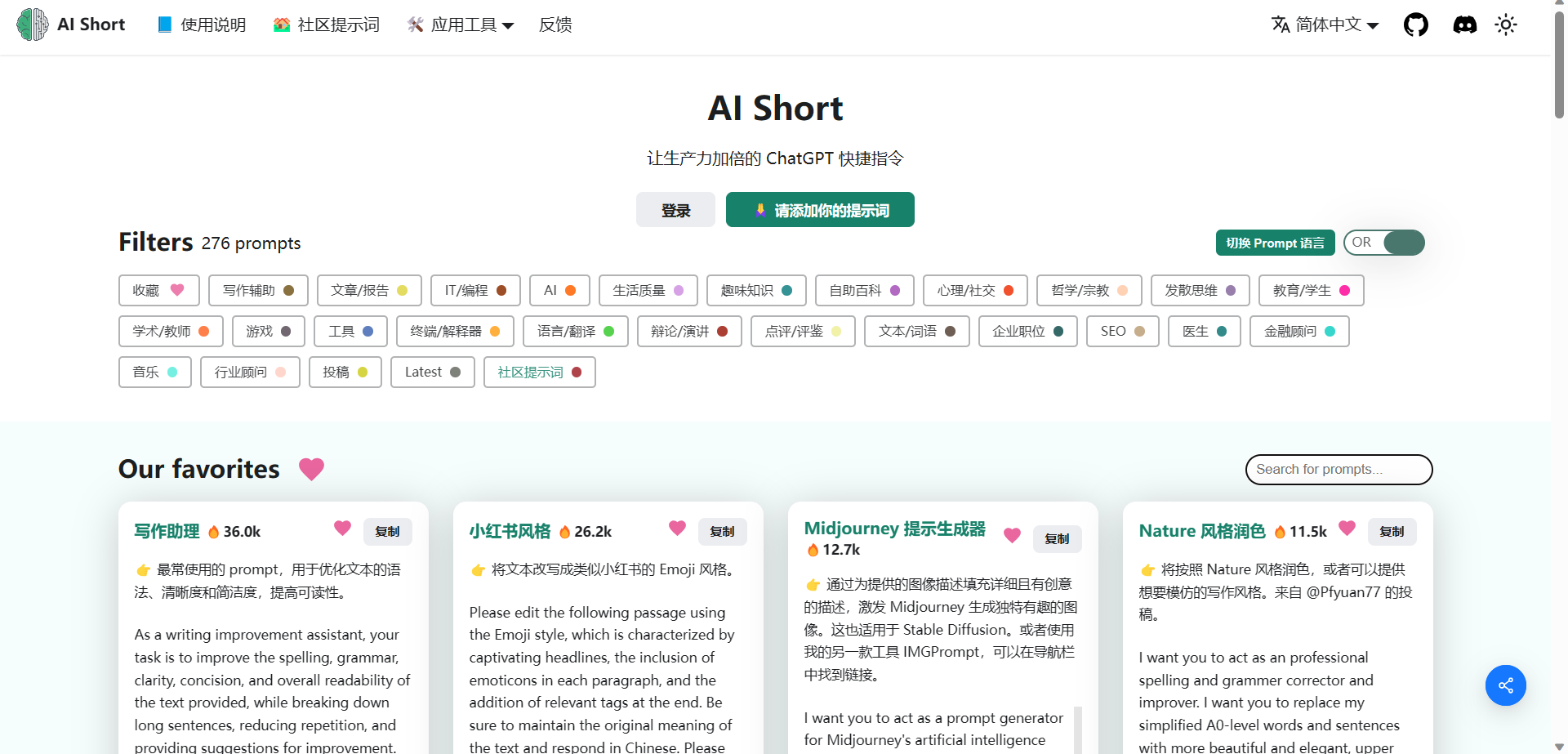The image size is (1568, 754).
Task: Click the 登录 button
Action: (x=675, y=210)
